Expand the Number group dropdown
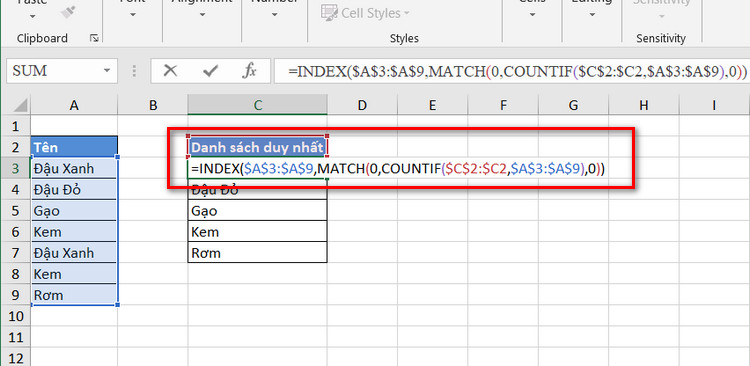The image size is (750, 366). point(275,15)
